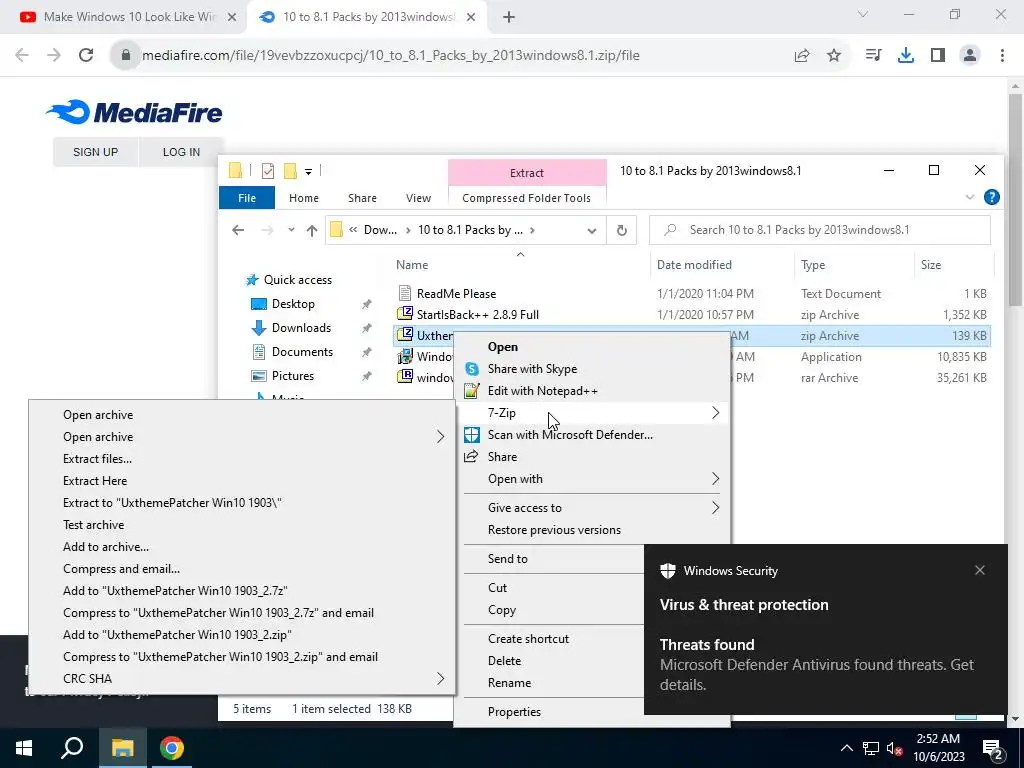Sort by the Date modified column header
This screenshot has width=1024, height=768.
point(694,264)
